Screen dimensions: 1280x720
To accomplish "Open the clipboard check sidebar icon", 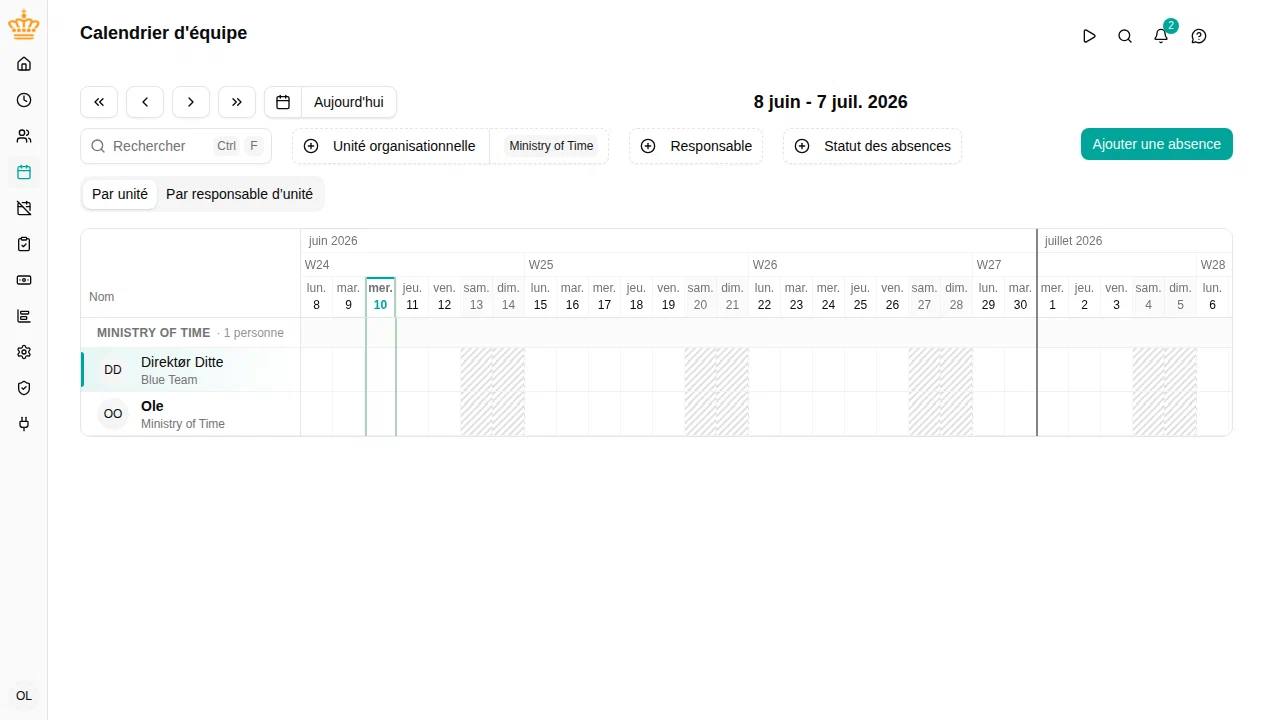I will 24,244.
